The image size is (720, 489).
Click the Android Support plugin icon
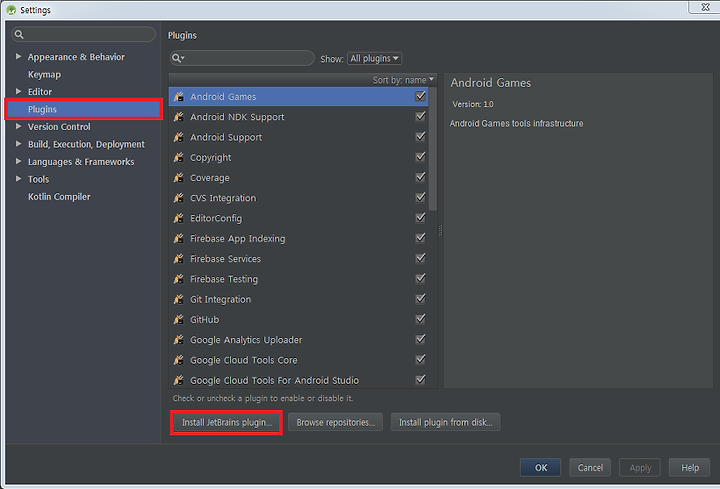click(x=179, y=137)
